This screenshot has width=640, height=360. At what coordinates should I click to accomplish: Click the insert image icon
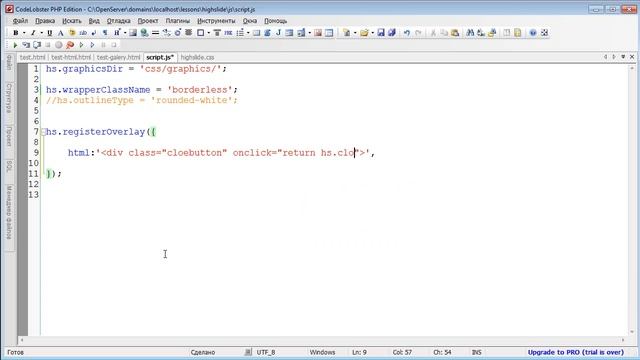(x=133, y=33)
